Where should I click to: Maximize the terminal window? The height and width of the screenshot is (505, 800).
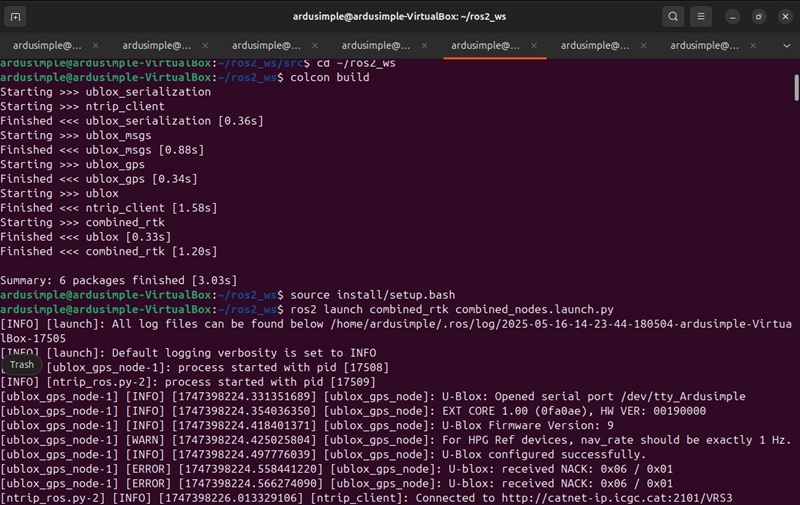pyautogui.click(x=758, y=17)
